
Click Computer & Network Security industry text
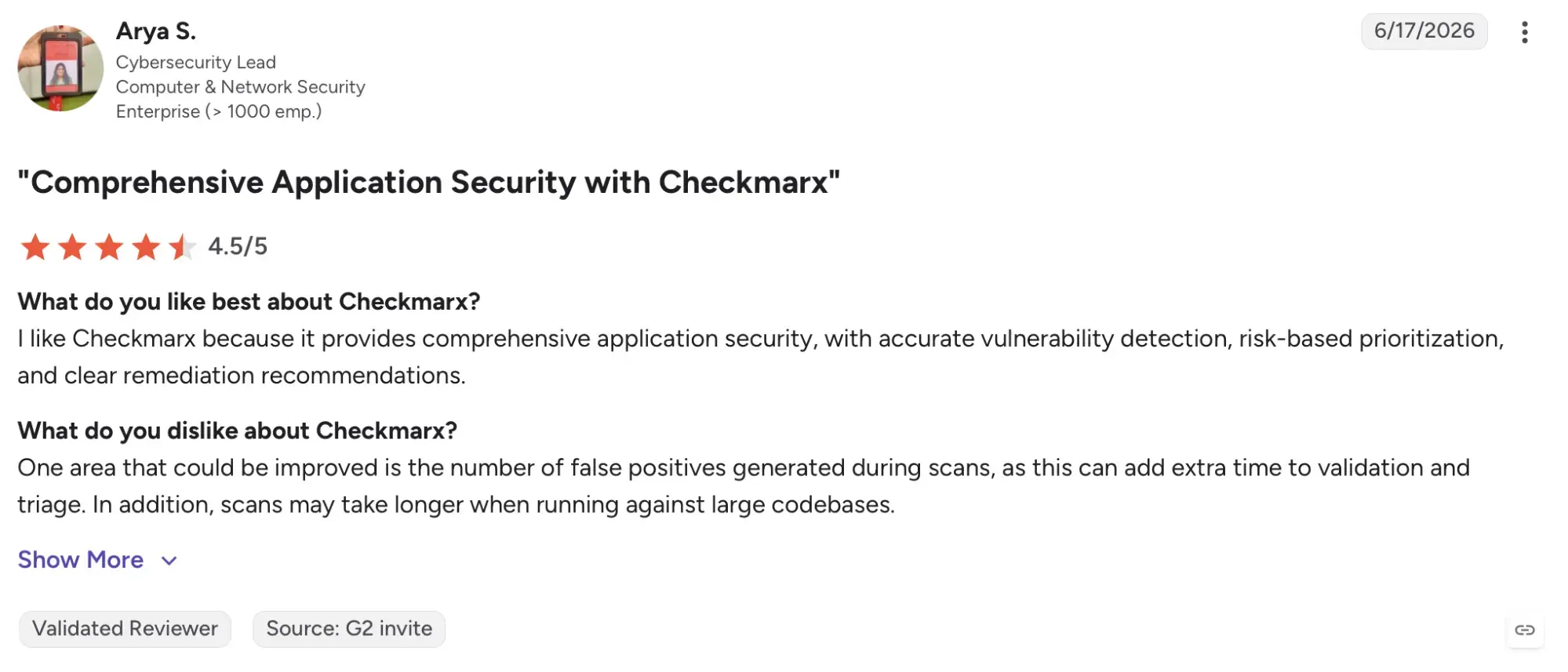(241, 87)
